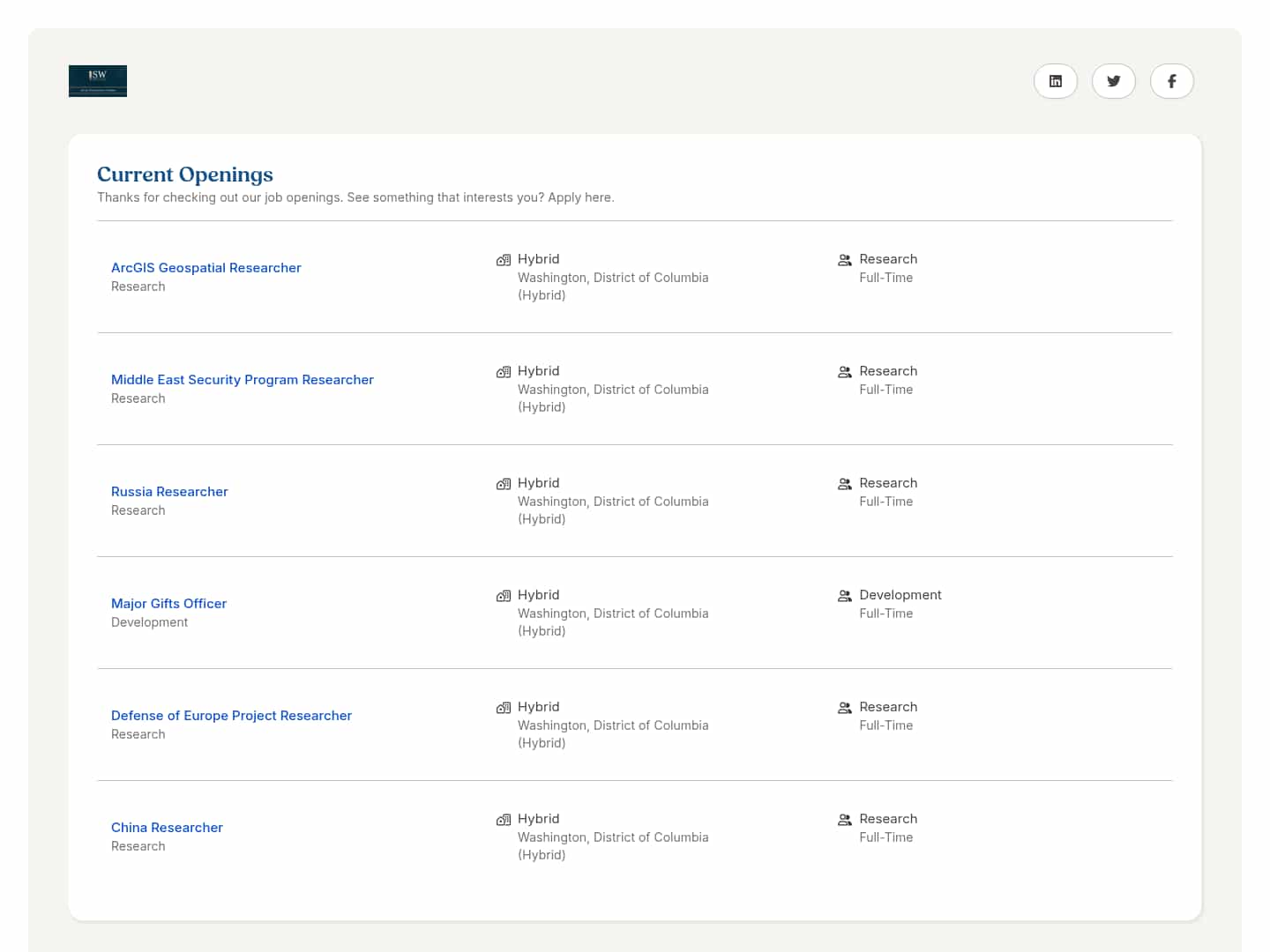
Task: Click department people icon in Russia Researcher row
Action: (x=844, y=484)
